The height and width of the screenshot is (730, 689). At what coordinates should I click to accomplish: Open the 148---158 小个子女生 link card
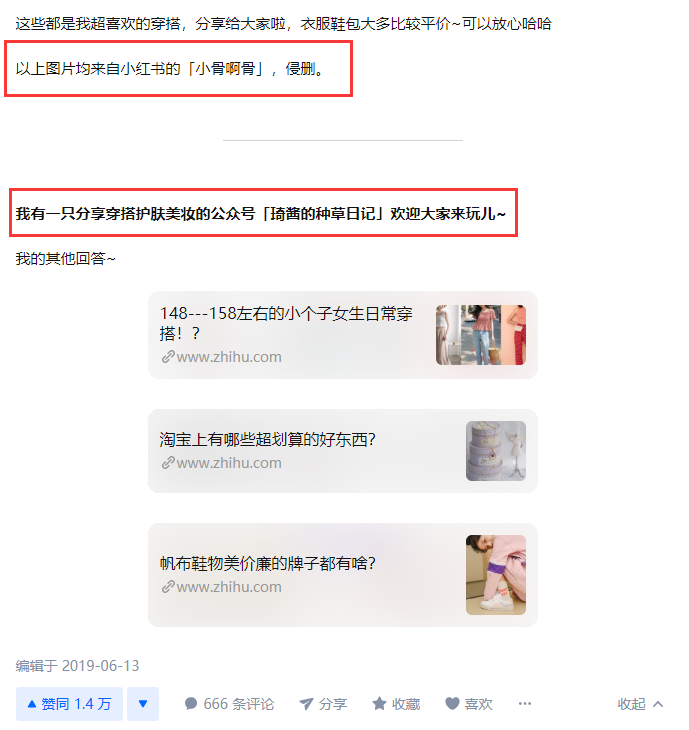tap(343, 335)
